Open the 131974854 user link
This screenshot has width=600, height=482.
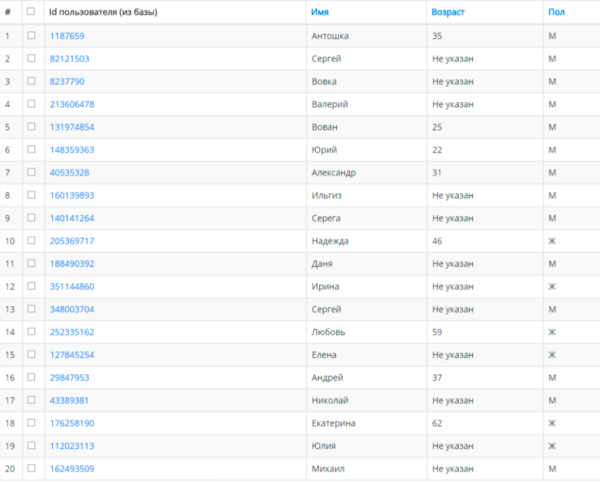coord(72,127)
